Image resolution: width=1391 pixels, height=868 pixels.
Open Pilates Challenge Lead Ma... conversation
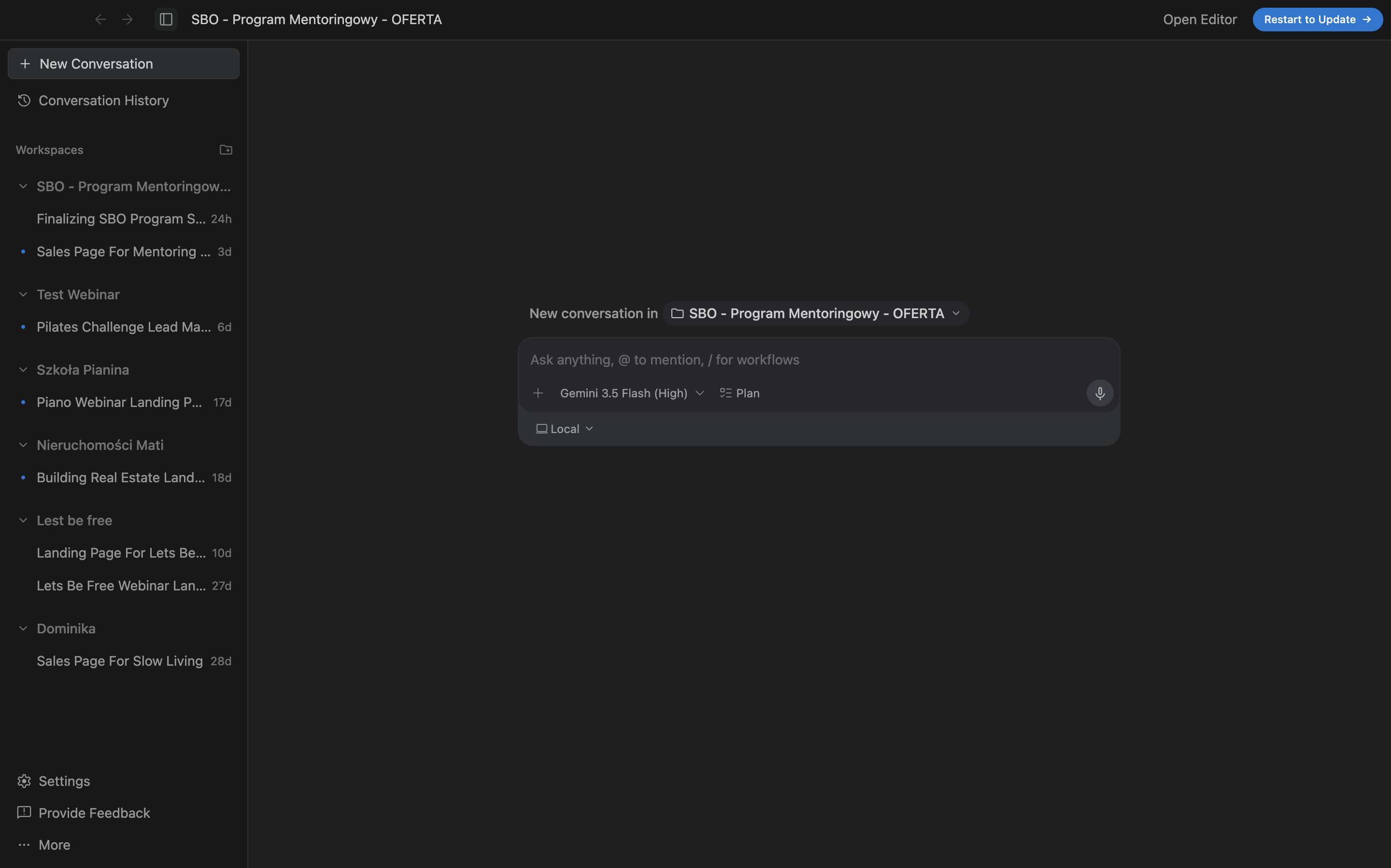click(124, 327)
